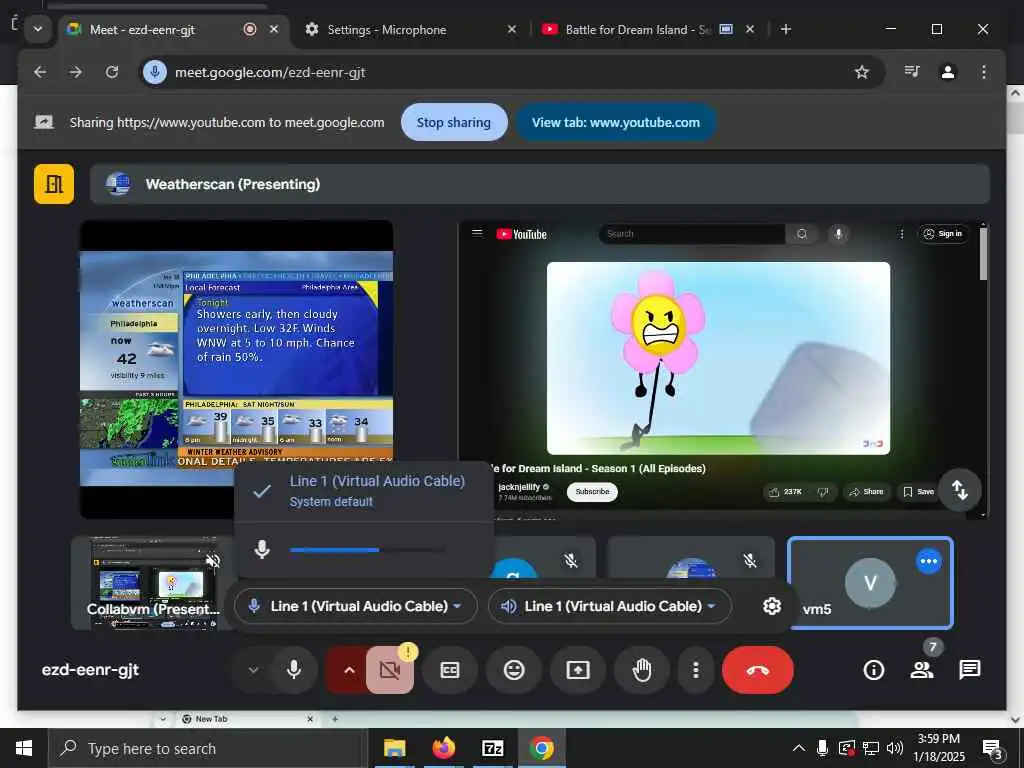Turn on closed captions
This screenshot has height=768, width=1024.
(450, 670)
